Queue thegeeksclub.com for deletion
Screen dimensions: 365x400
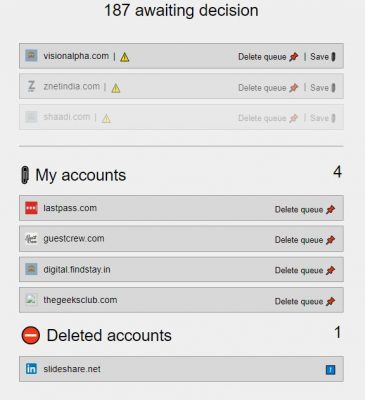click(x=305, y=301)
